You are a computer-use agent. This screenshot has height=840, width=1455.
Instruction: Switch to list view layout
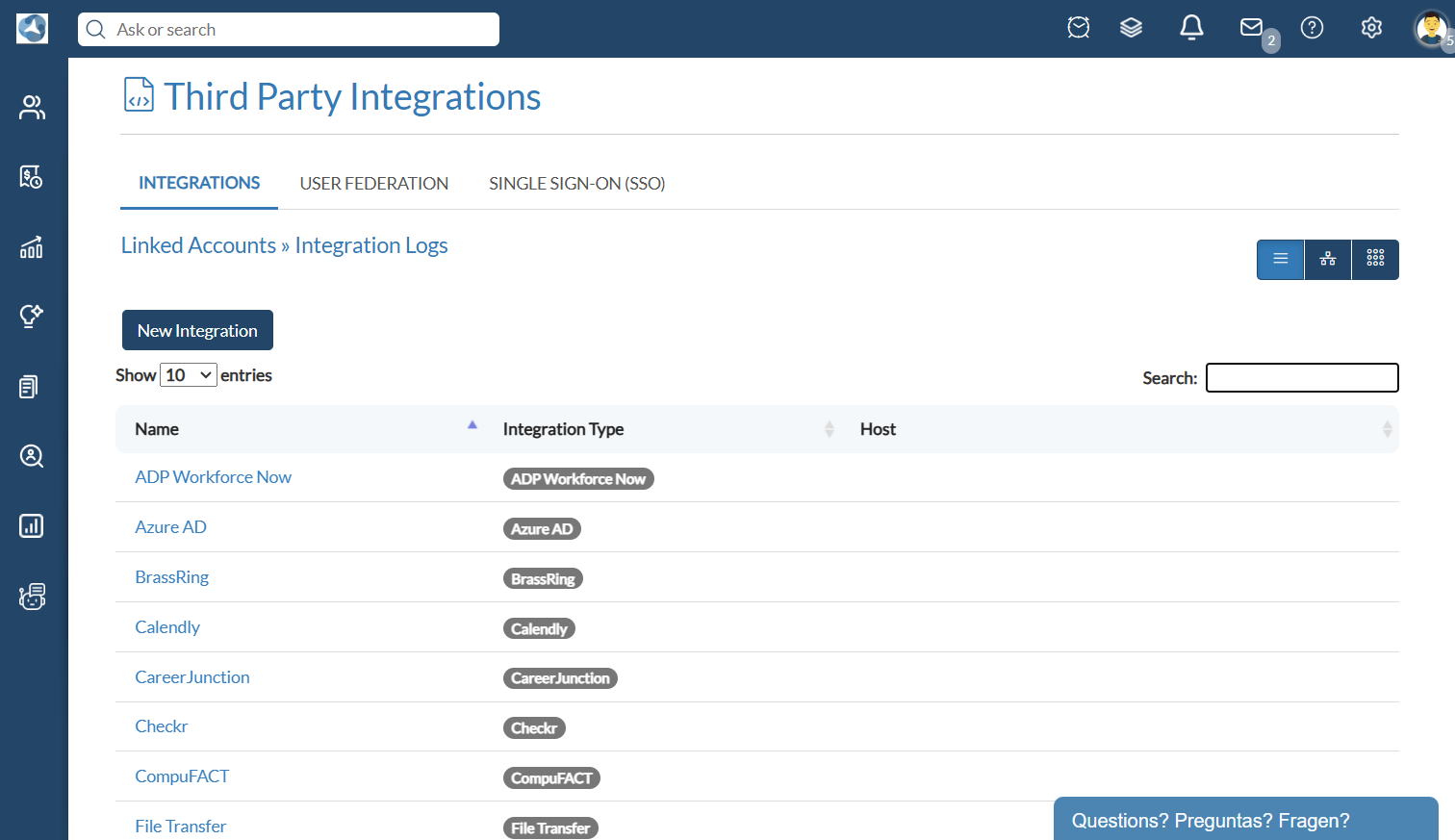pyautogui.click(x=1281, y=260)
